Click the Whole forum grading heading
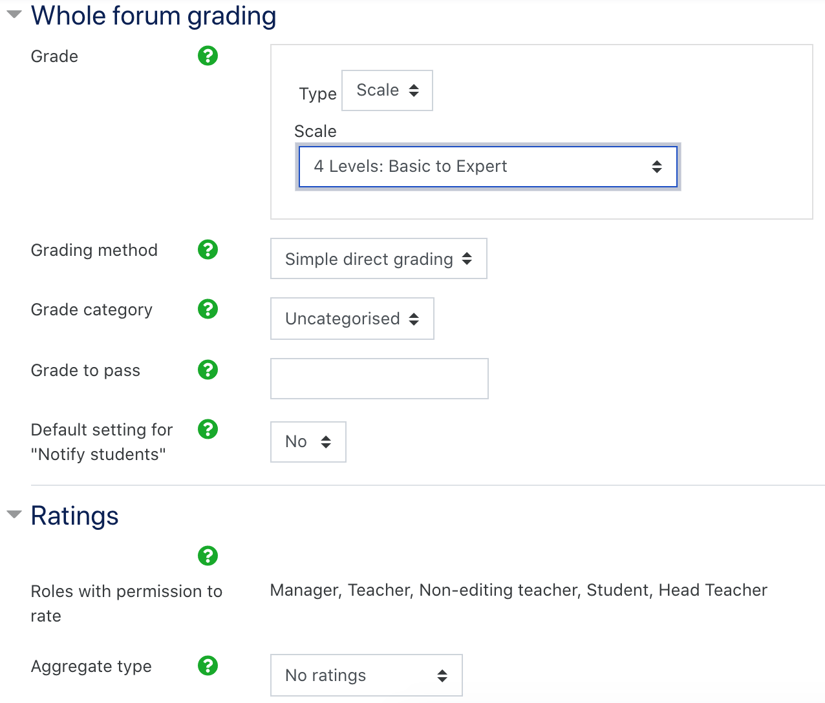The height and width of the screenshot is (703, 825). coord(154,16)
